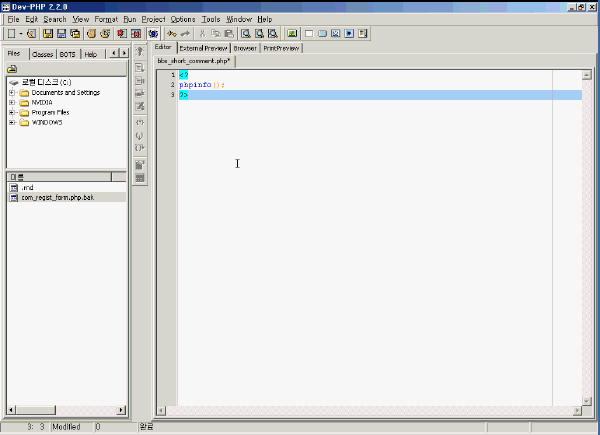
Task: Click file list scrollbar left arrow
Action: [x=11, y=410]
